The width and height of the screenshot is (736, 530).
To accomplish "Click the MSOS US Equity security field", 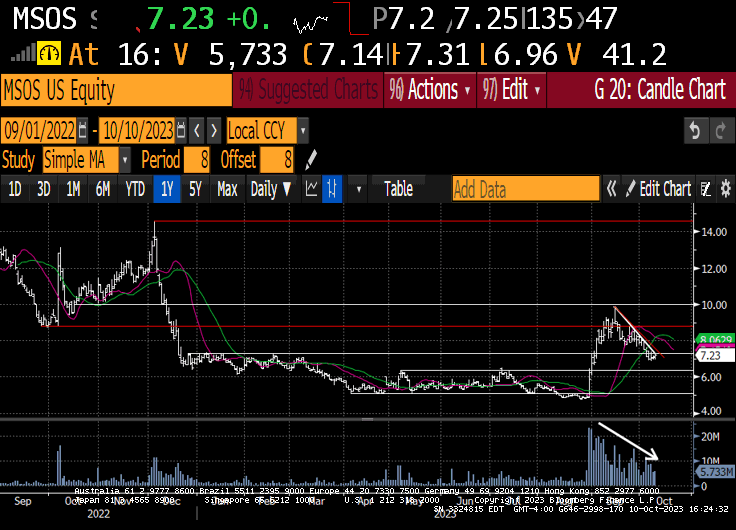I will tap(116, 89).
